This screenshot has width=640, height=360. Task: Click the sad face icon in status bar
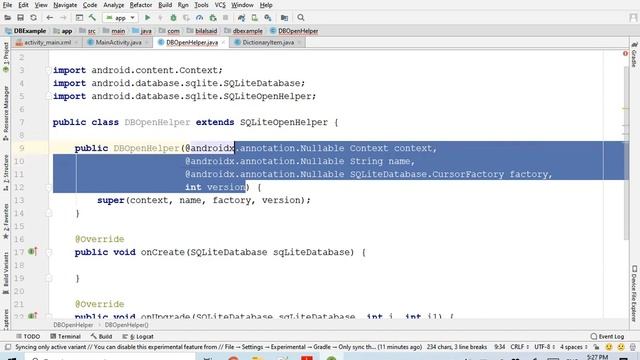click(621, 347)
